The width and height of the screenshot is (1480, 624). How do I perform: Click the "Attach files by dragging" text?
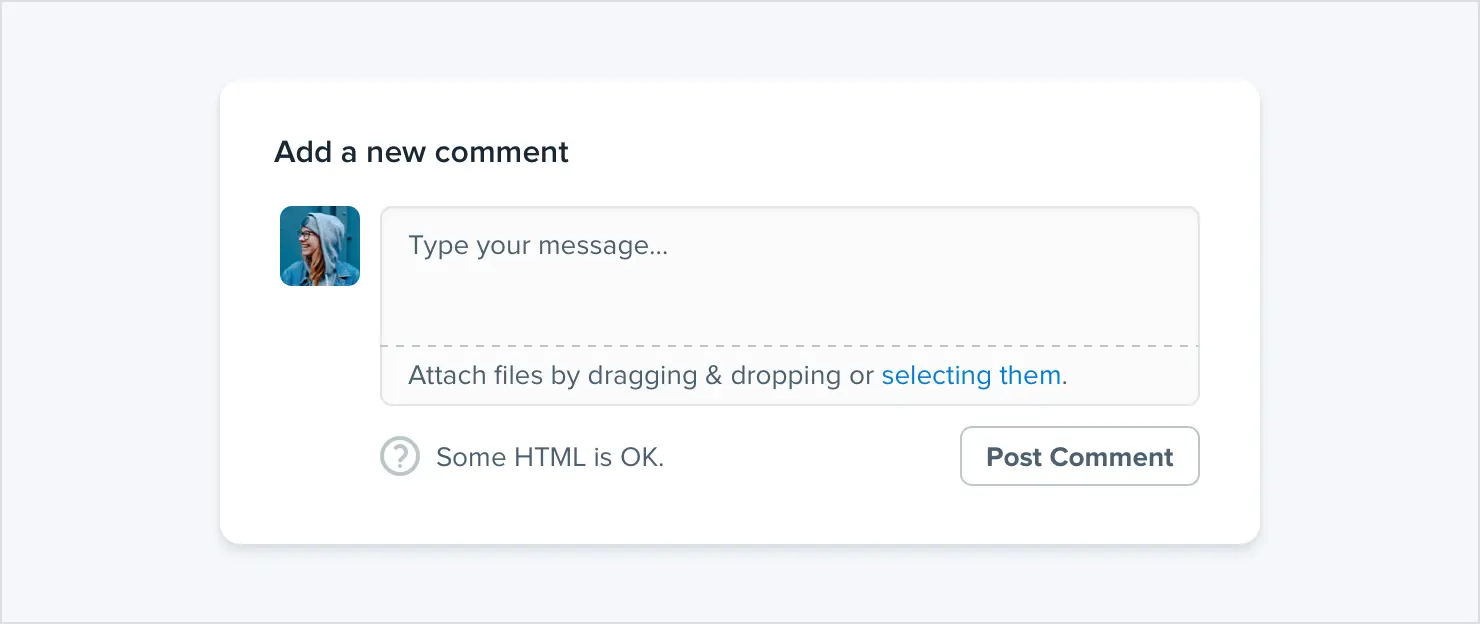coord(553,376)
